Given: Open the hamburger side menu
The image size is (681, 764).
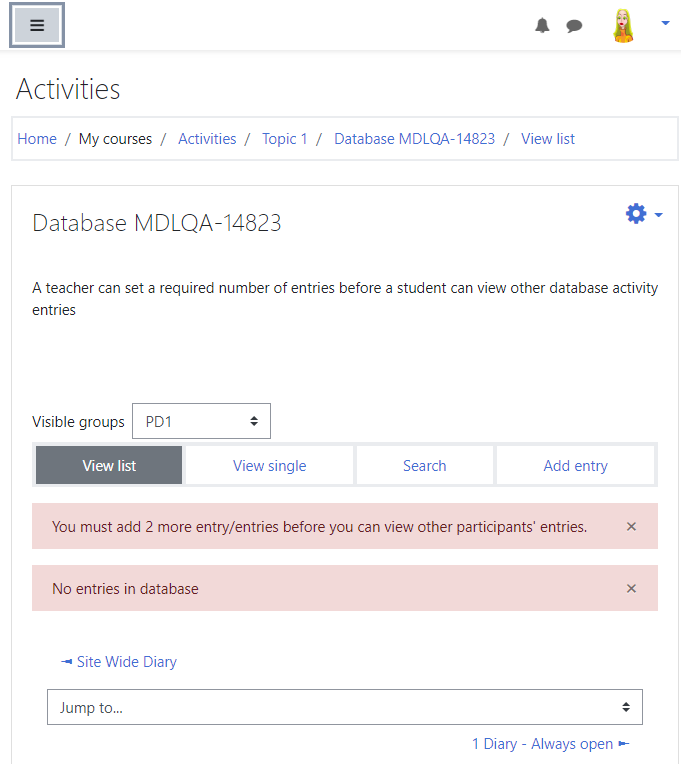Looking at the screenshot, I should pyautogui.click(x=37, y=25).
